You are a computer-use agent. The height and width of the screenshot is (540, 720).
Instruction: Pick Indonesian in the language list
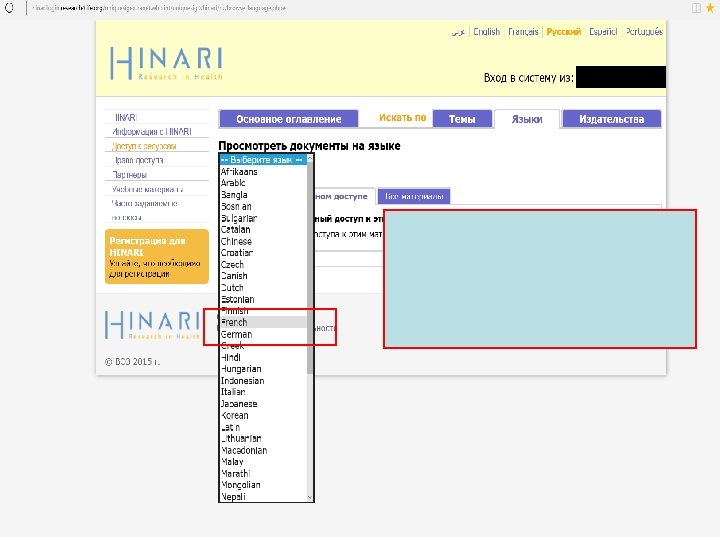[x=263, y=381]
